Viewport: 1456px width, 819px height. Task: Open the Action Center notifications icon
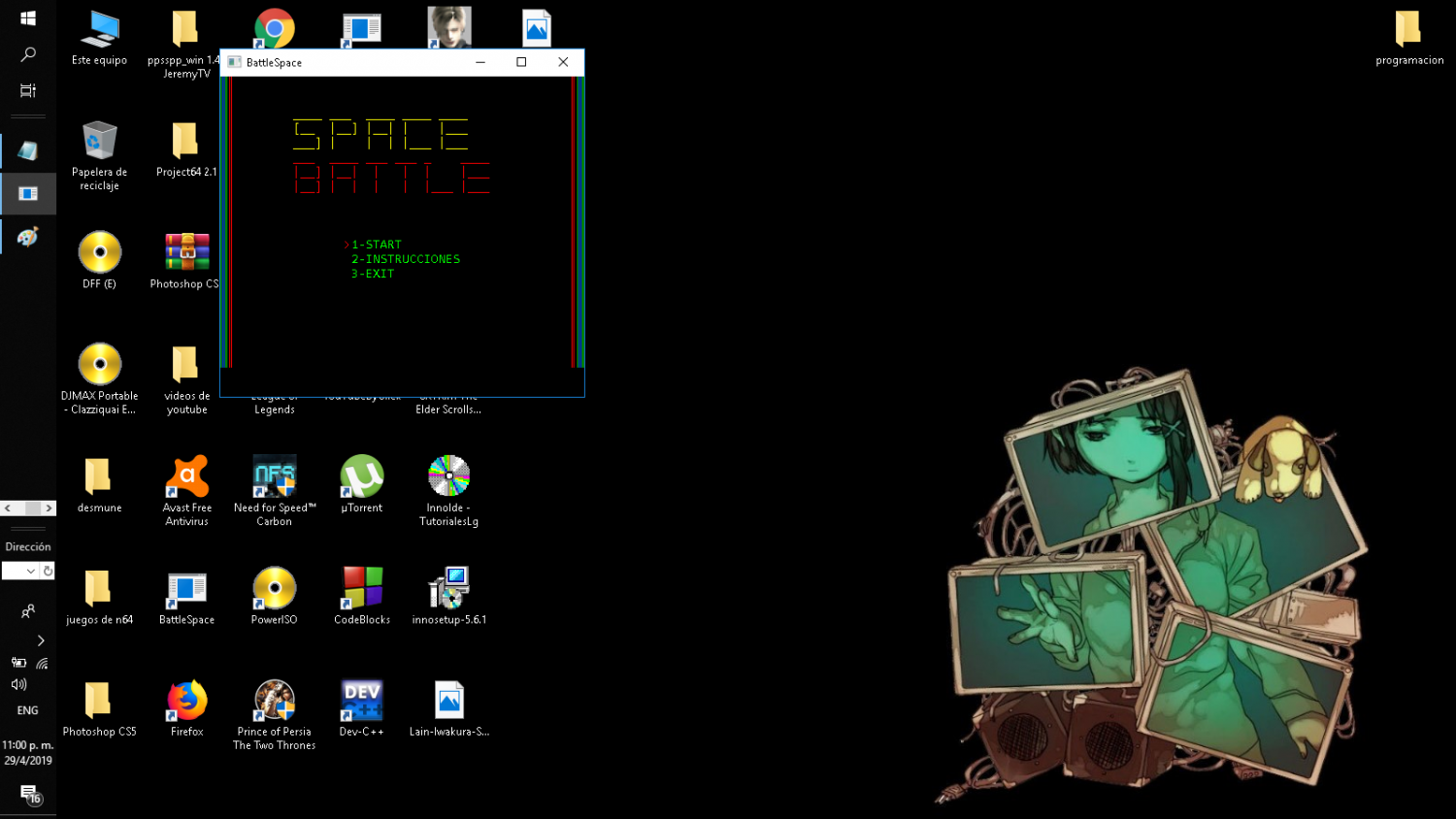[x=29, y=795]
